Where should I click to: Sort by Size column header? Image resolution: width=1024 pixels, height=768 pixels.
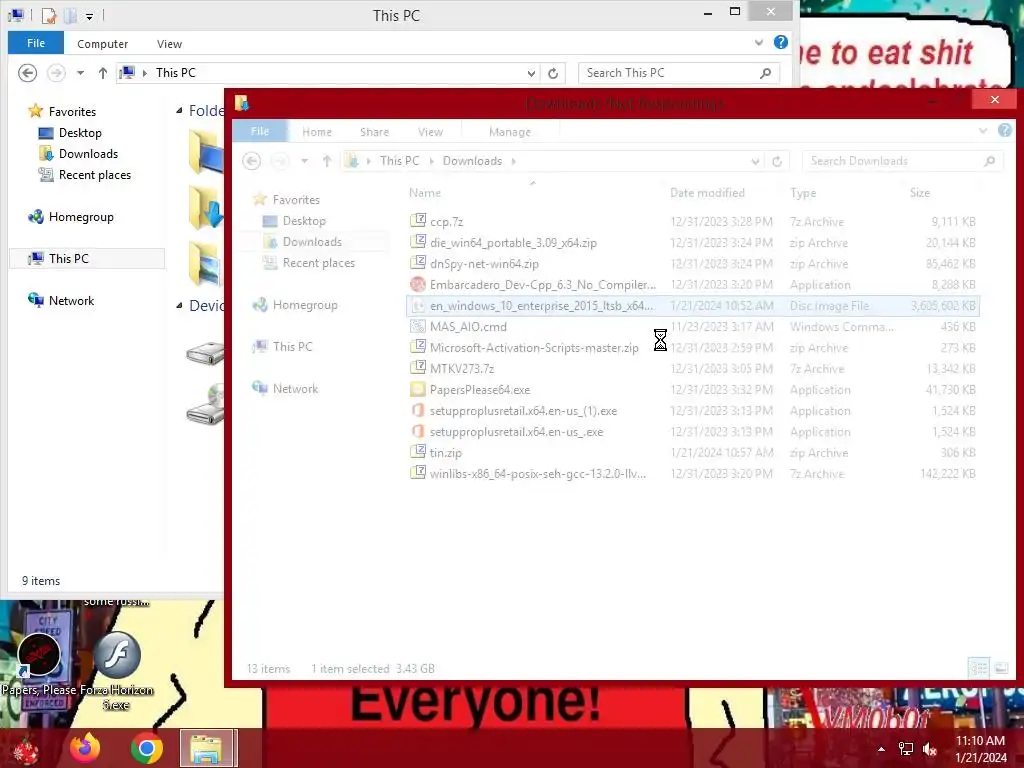point(920,193)
